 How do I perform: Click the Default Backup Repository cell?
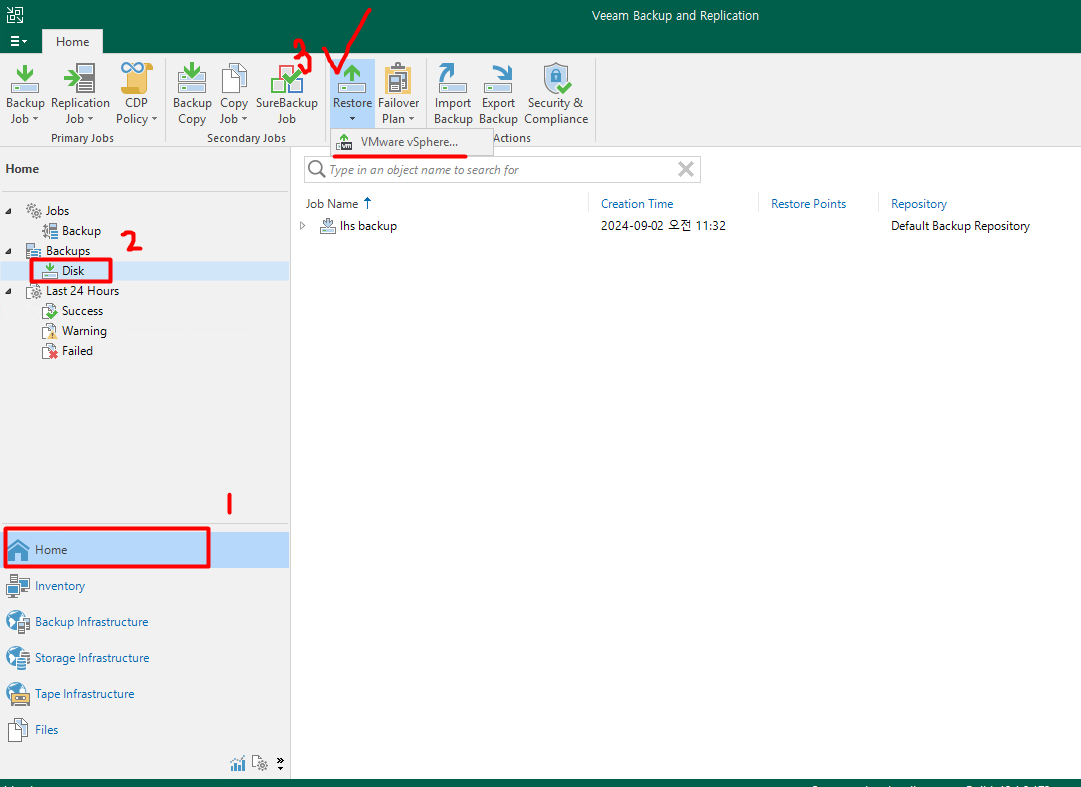(x=960, y=225)
